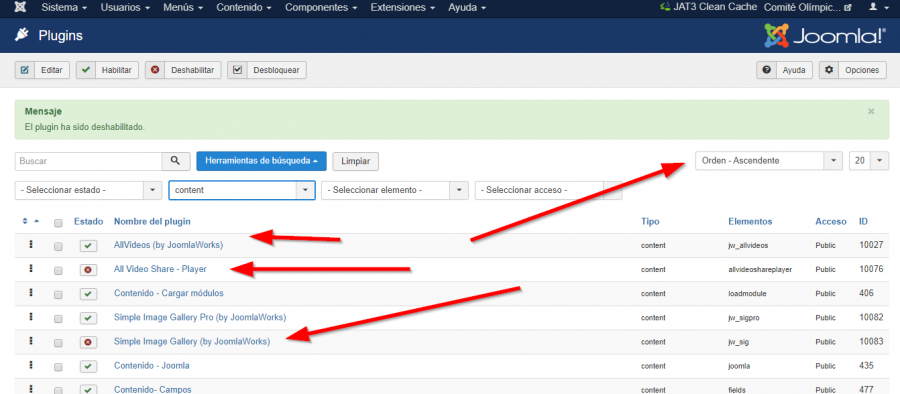Open the Orden - Ascendente sort dropdown
The width and height of the screenshot is (900, 394).
pyautogui.click(x=769, y=161)
